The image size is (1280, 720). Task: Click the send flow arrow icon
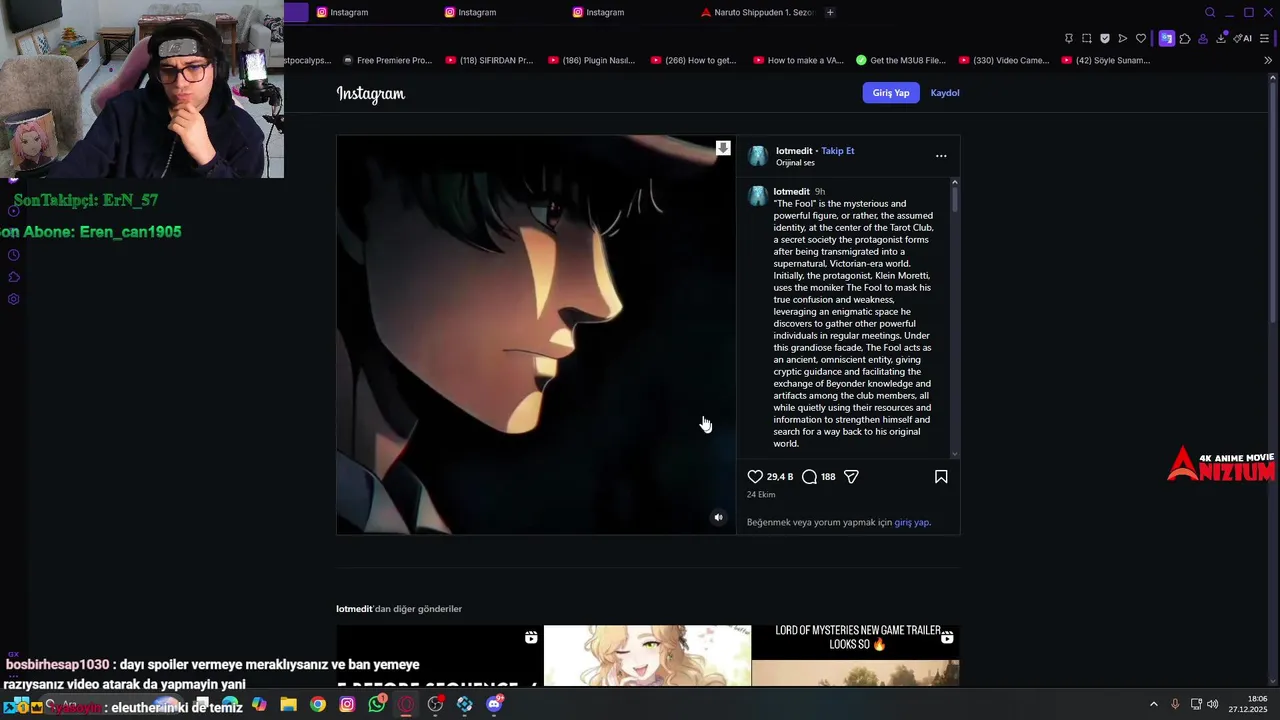coord(1123,38)
